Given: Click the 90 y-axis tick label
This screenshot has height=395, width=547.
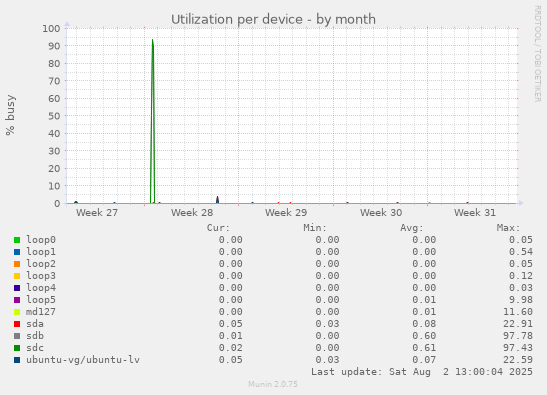Looking at the screenshot, I should pos(54,46).
